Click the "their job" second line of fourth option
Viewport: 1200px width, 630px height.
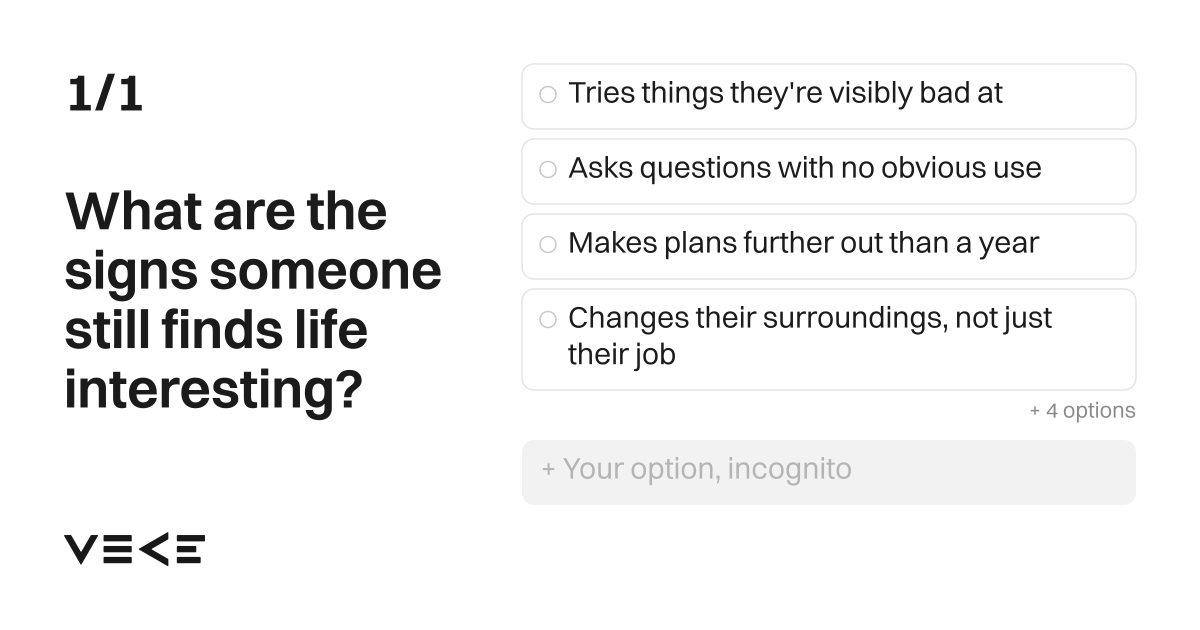(622, 355)
